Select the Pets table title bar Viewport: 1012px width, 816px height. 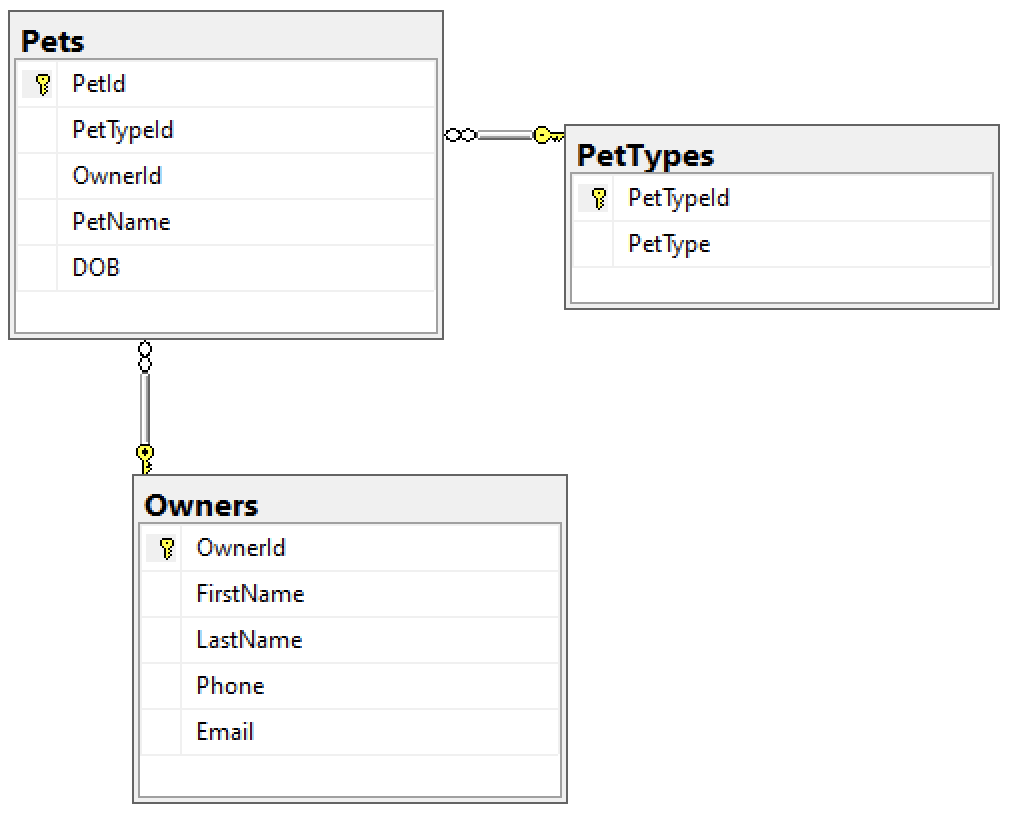click(x=225, y=40)
